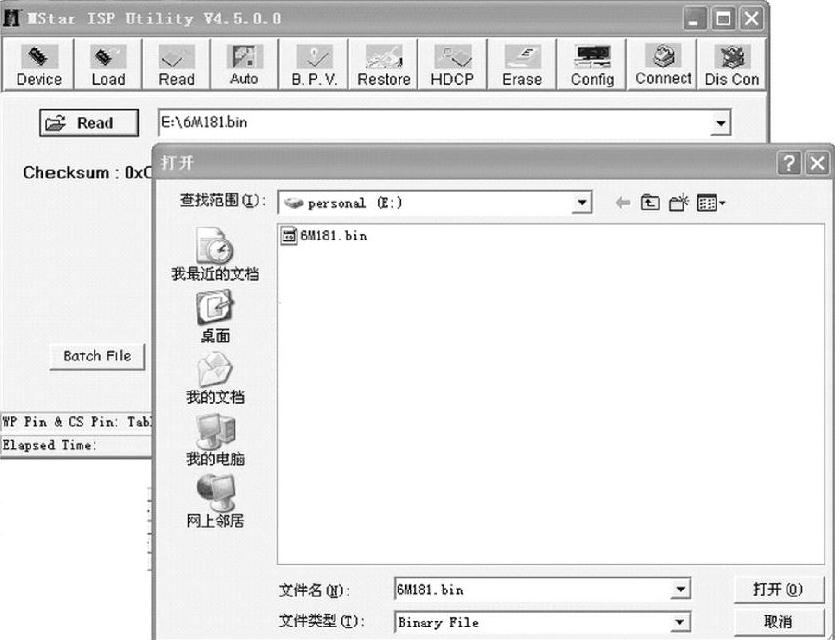Go up one folder level
Screen dimensions: 835x640
point(650,203)
